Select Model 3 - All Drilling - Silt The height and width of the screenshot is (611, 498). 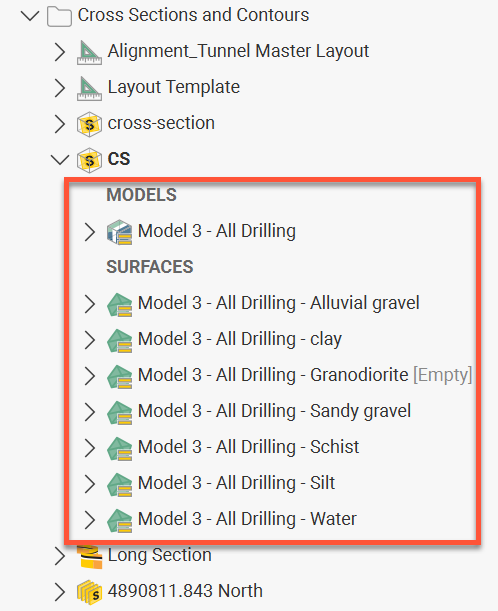pos(236,483)
